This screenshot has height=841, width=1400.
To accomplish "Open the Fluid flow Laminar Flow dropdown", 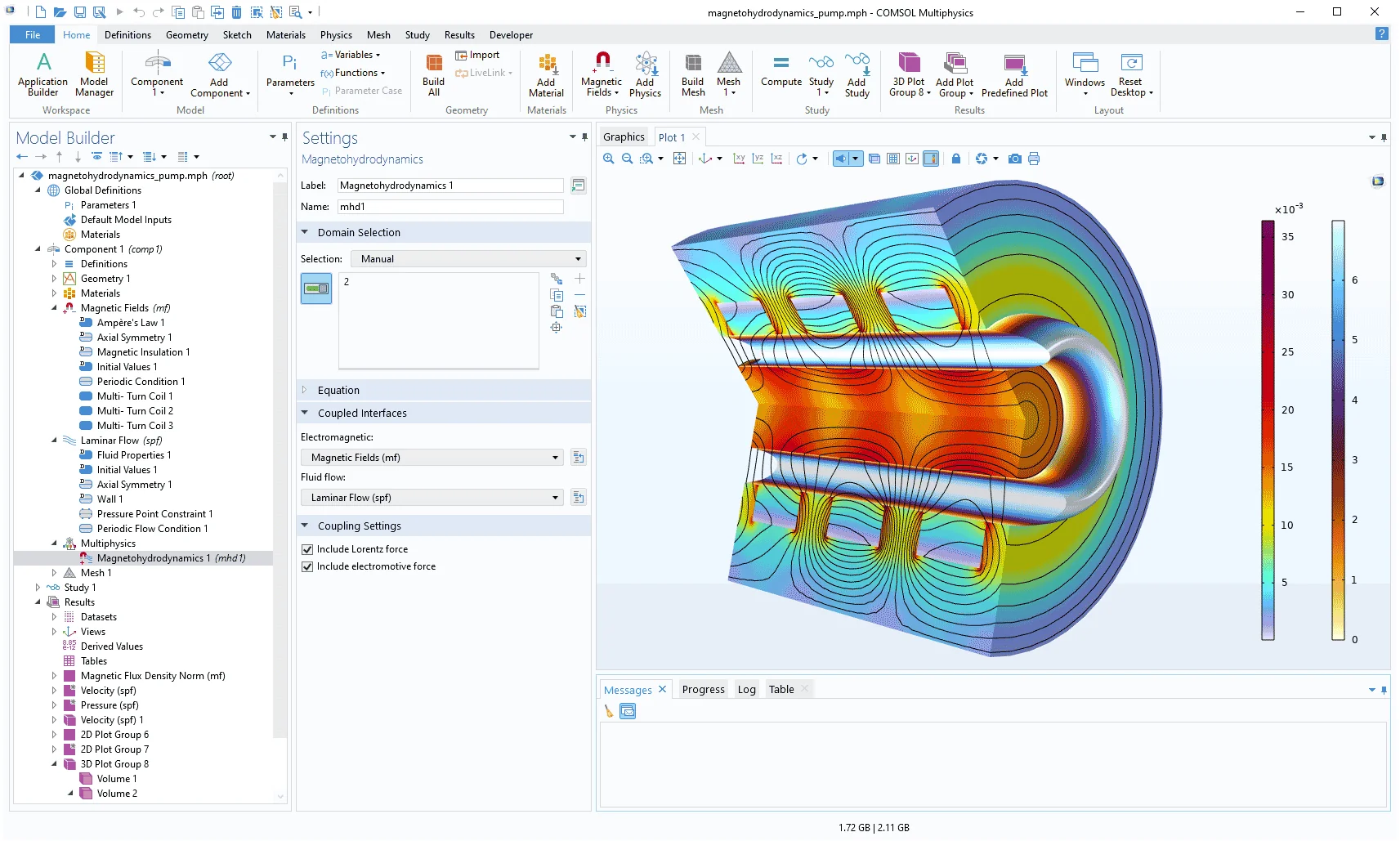I will [x=432, y=498].
